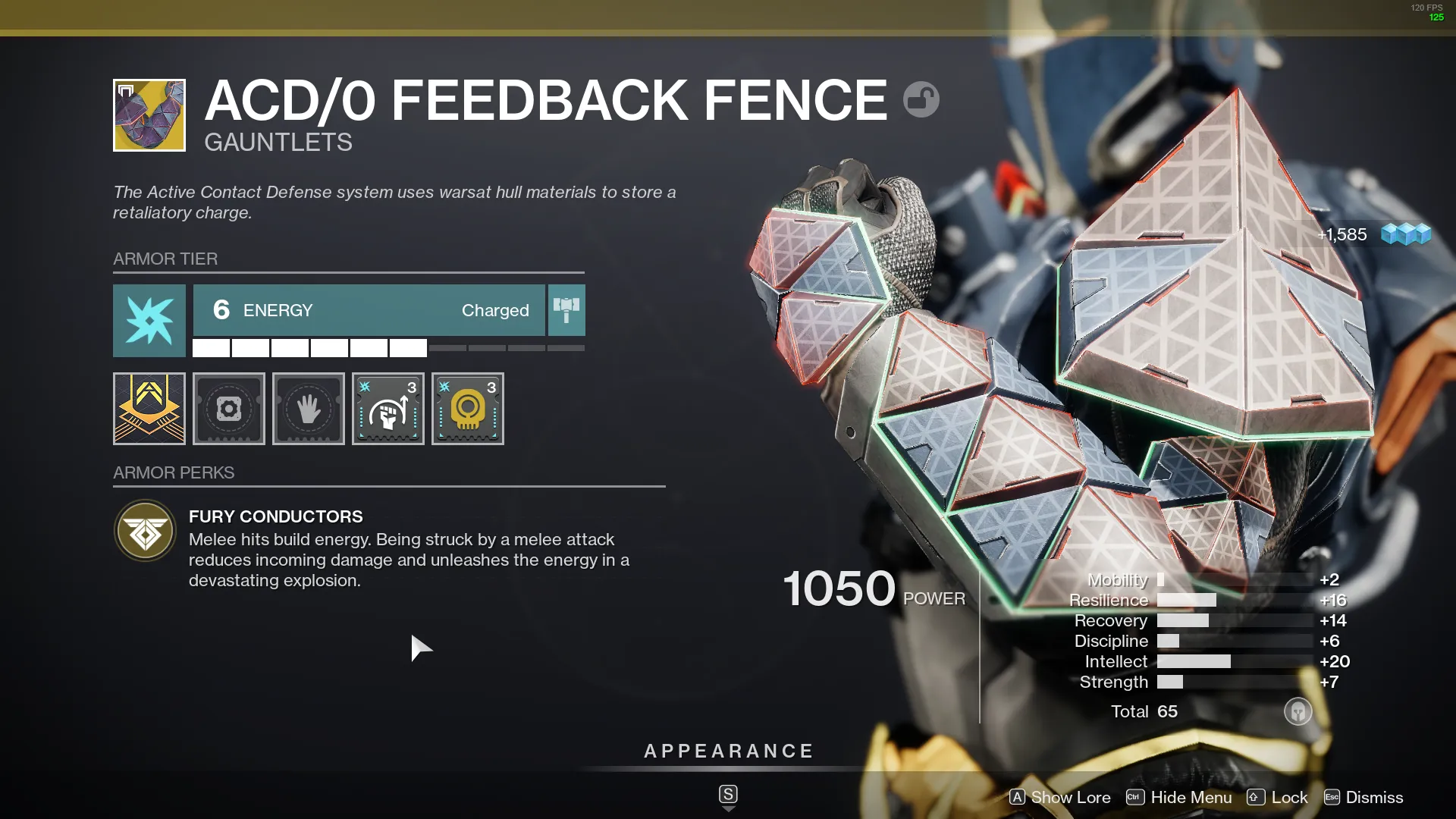Viewport: 1456px width, 819px height.
Task: Click the item power level thumbnail
Action: (x=150, y=114)
